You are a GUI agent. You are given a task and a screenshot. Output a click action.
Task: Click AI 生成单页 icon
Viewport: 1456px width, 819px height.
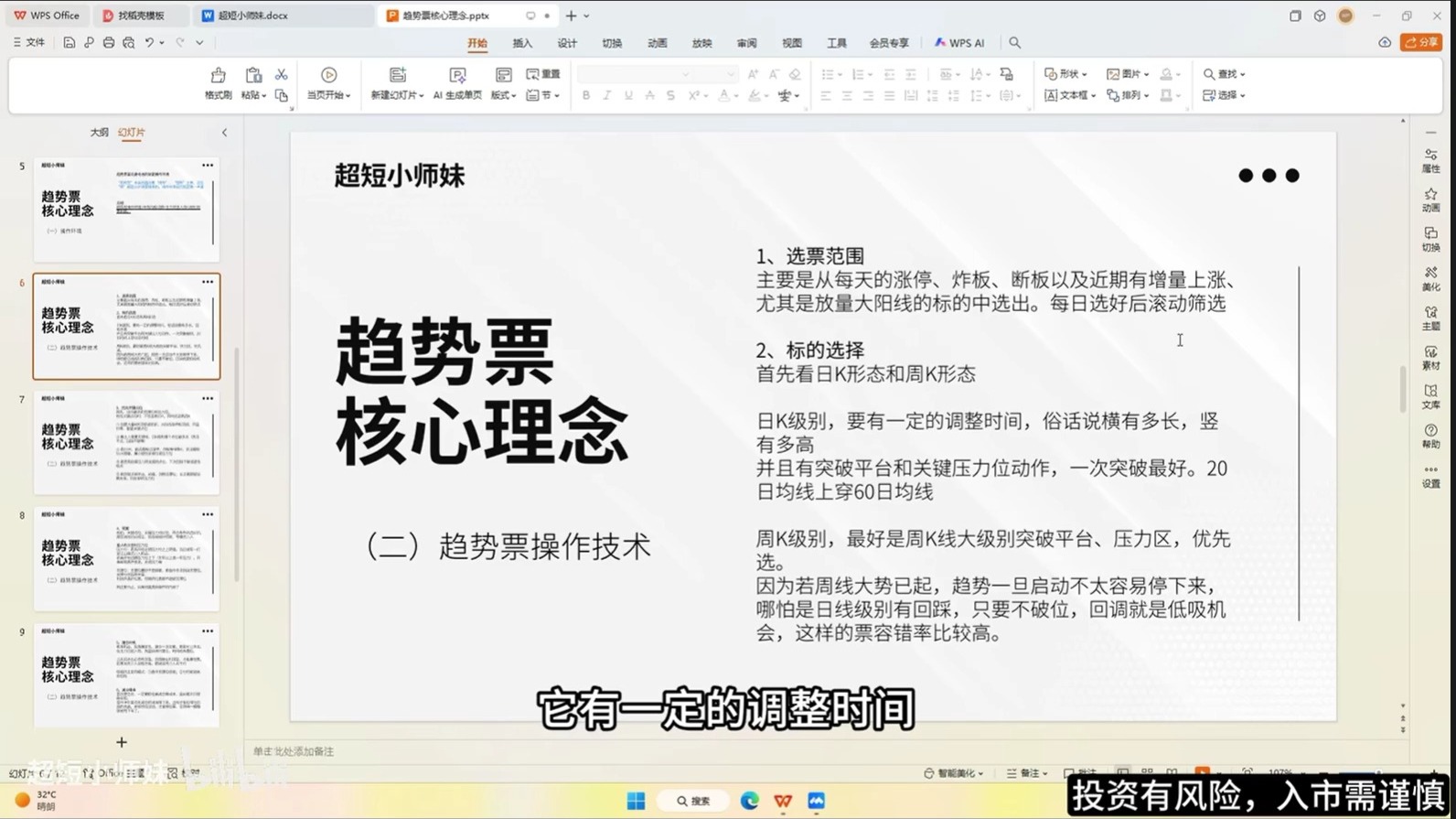457,75
